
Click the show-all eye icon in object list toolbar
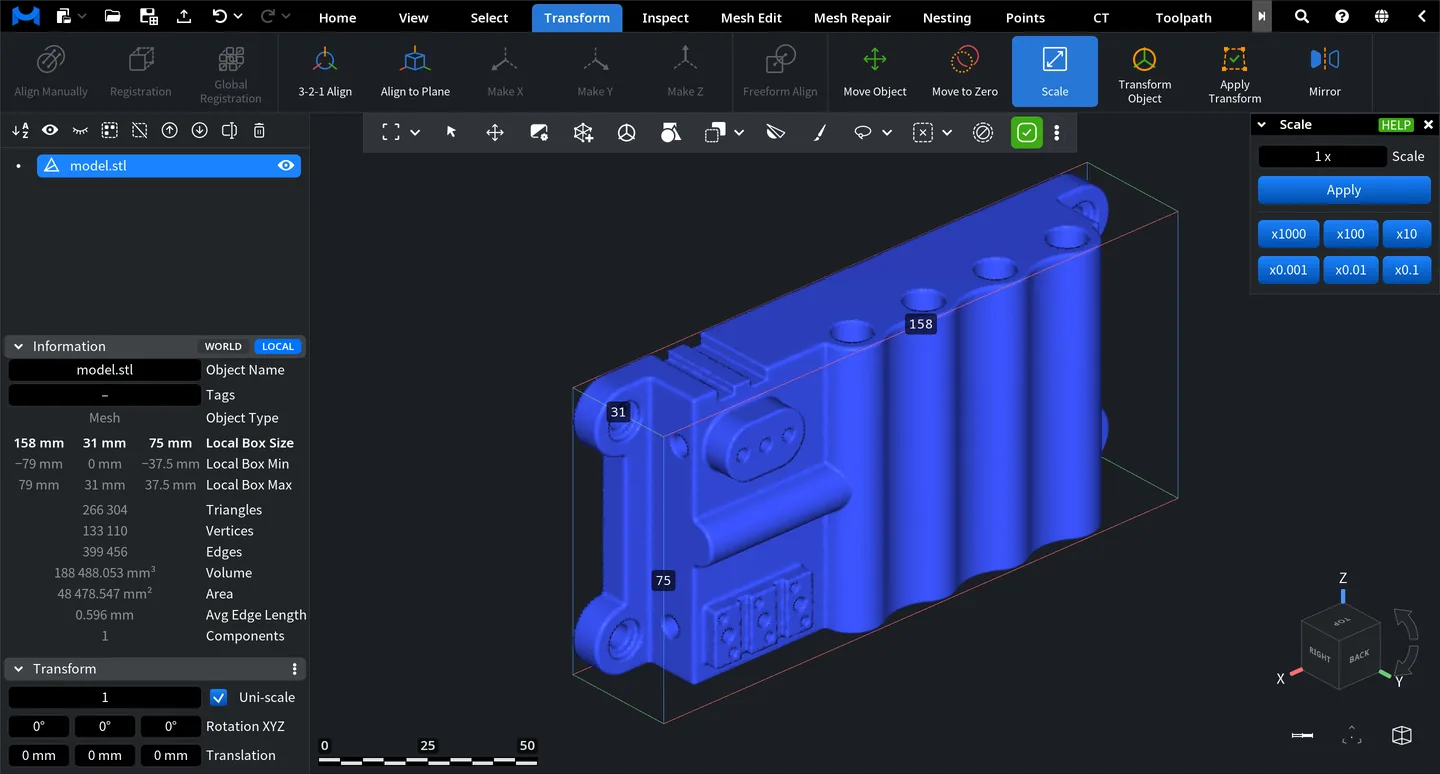click(50, 131)
